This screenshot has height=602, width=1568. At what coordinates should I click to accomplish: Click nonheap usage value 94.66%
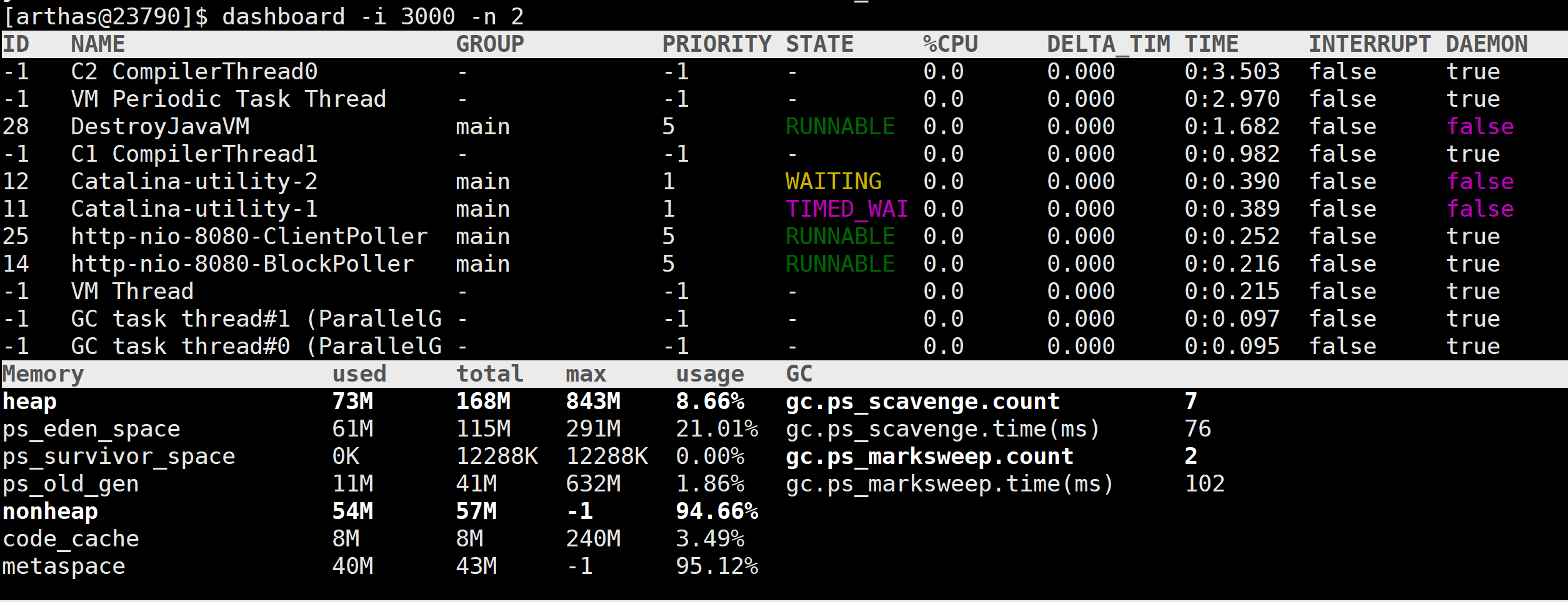coord(717,511)
